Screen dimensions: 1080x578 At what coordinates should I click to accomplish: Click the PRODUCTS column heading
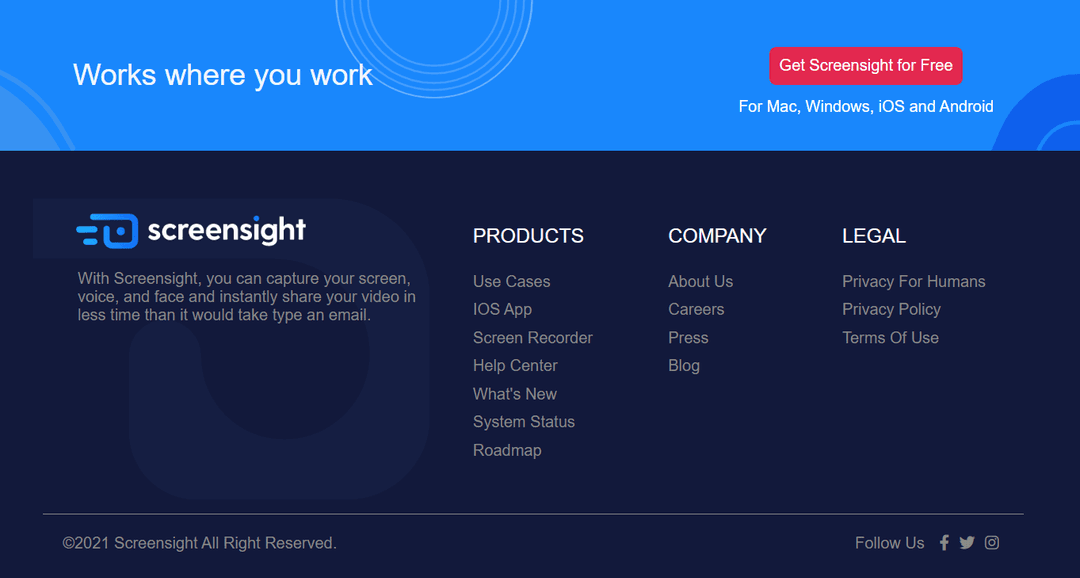tap(528, 236)
